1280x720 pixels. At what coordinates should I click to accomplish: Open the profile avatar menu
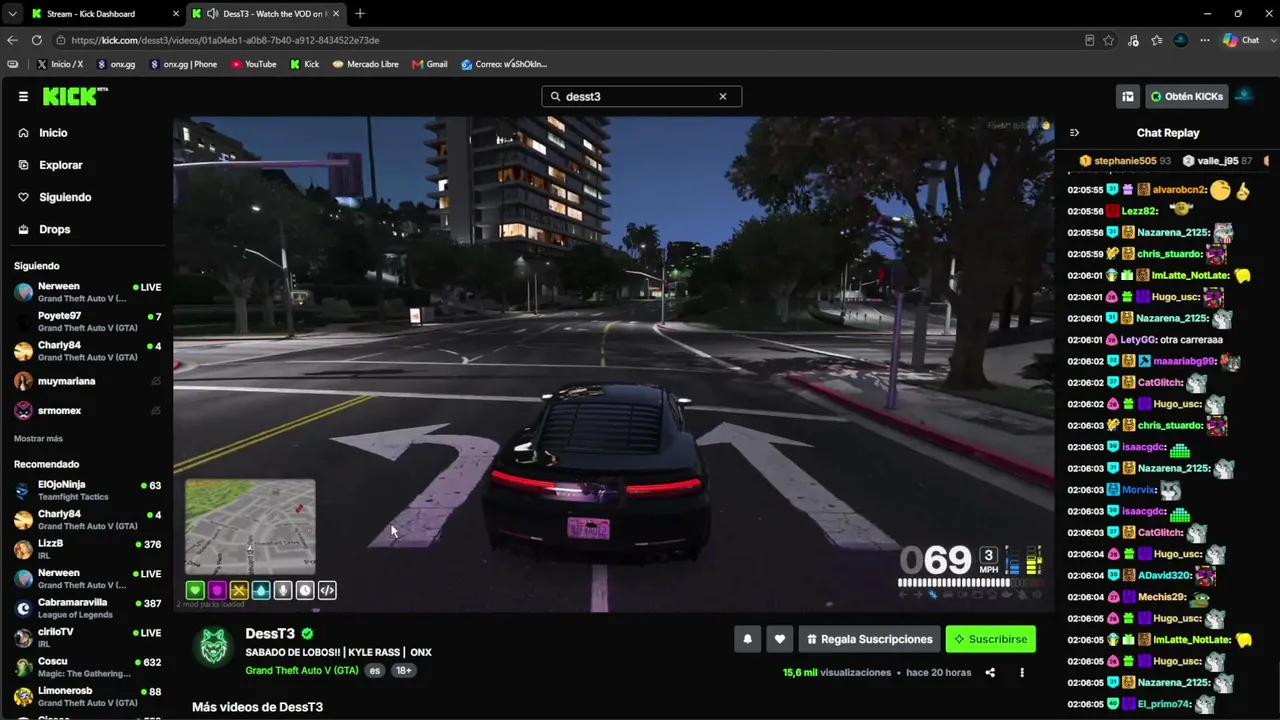[x=1245, y=97]
